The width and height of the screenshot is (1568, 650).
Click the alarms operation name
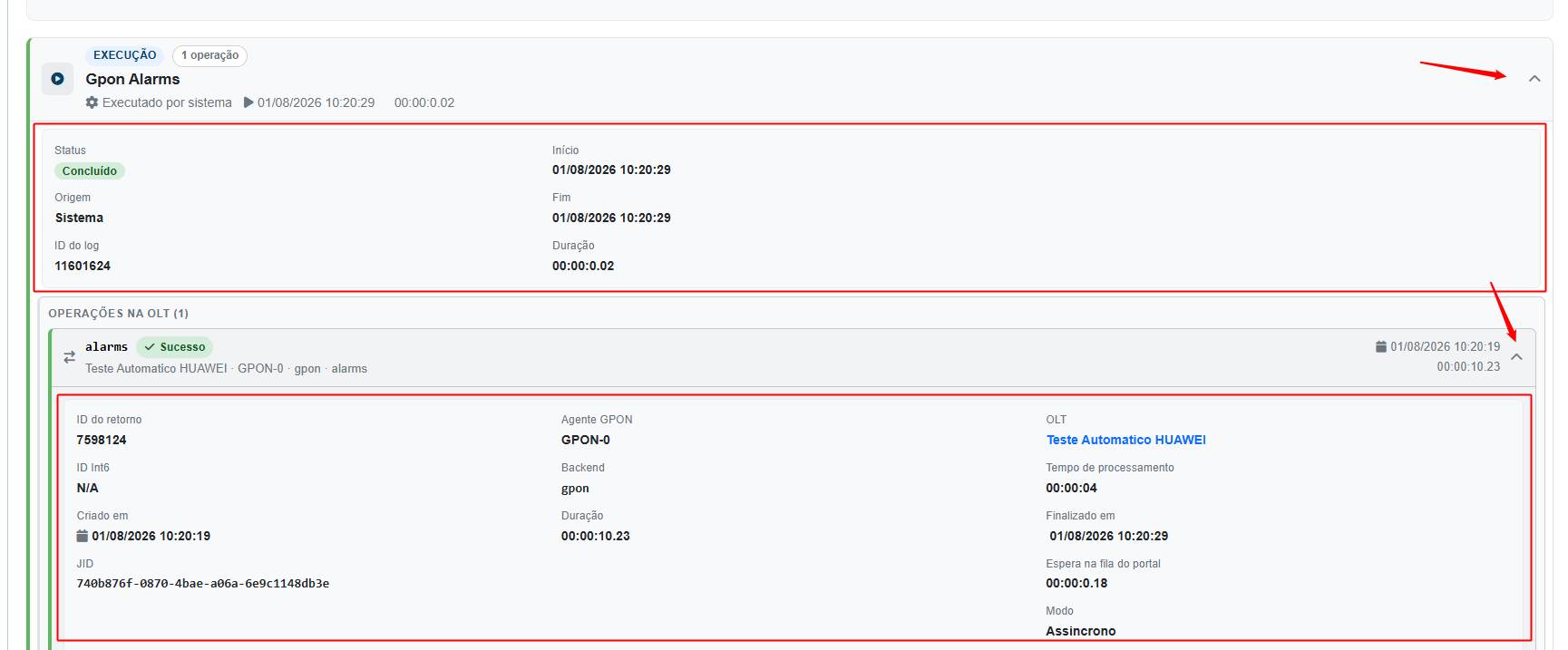106,346
